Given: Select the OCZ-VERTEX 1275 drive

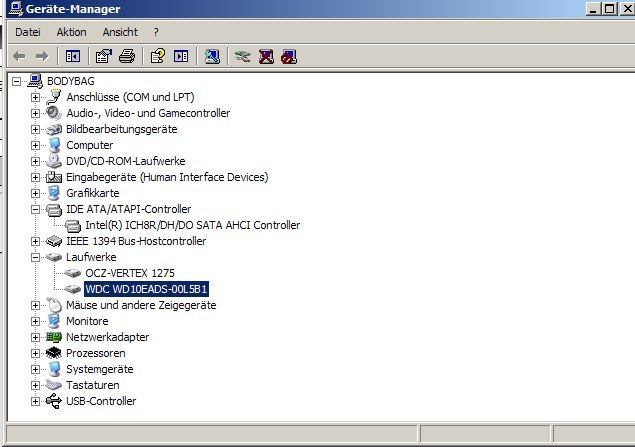Looking at the screenshot, I should [130, 273].
